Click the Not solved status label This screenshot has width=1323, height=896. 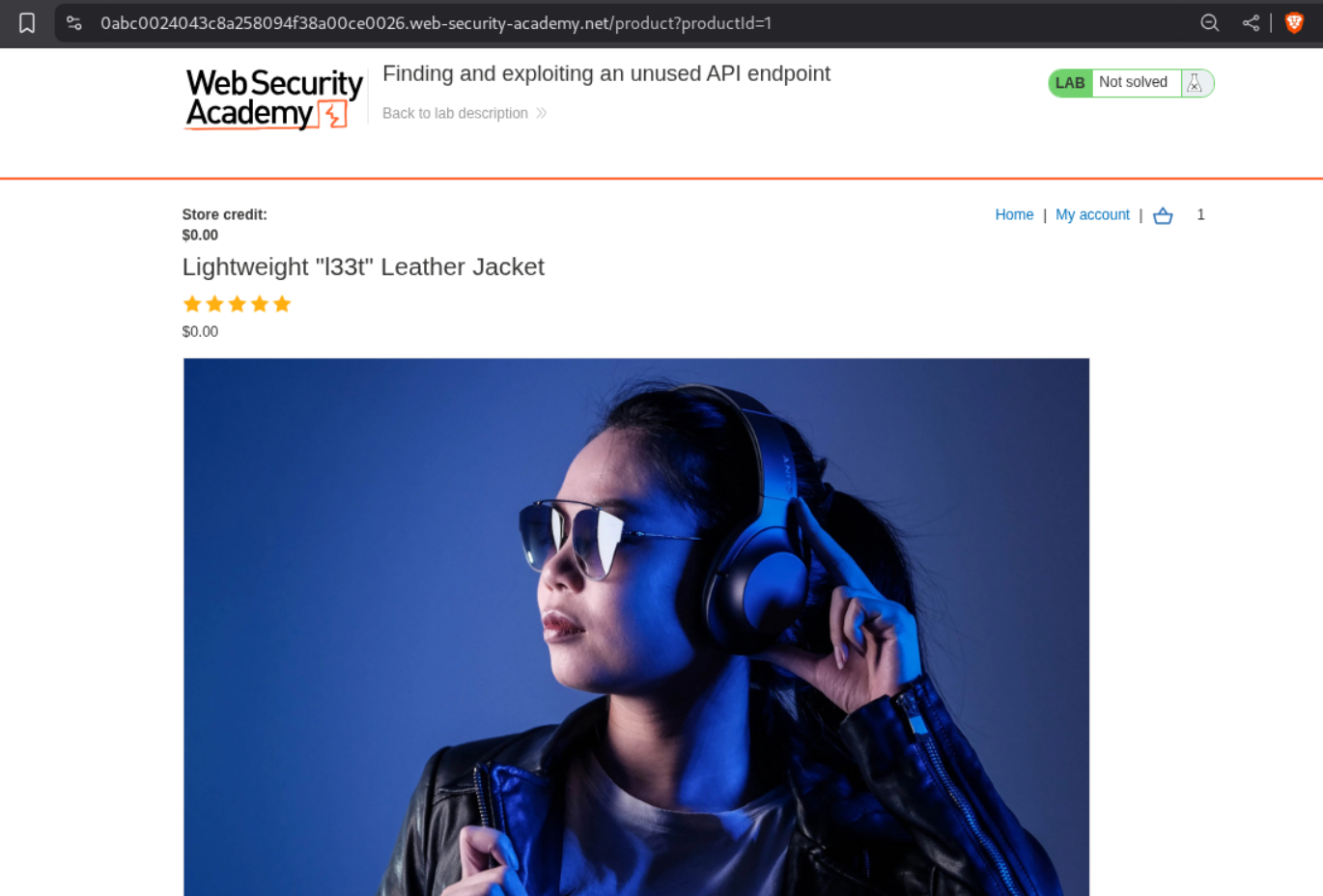point(1133,82)
